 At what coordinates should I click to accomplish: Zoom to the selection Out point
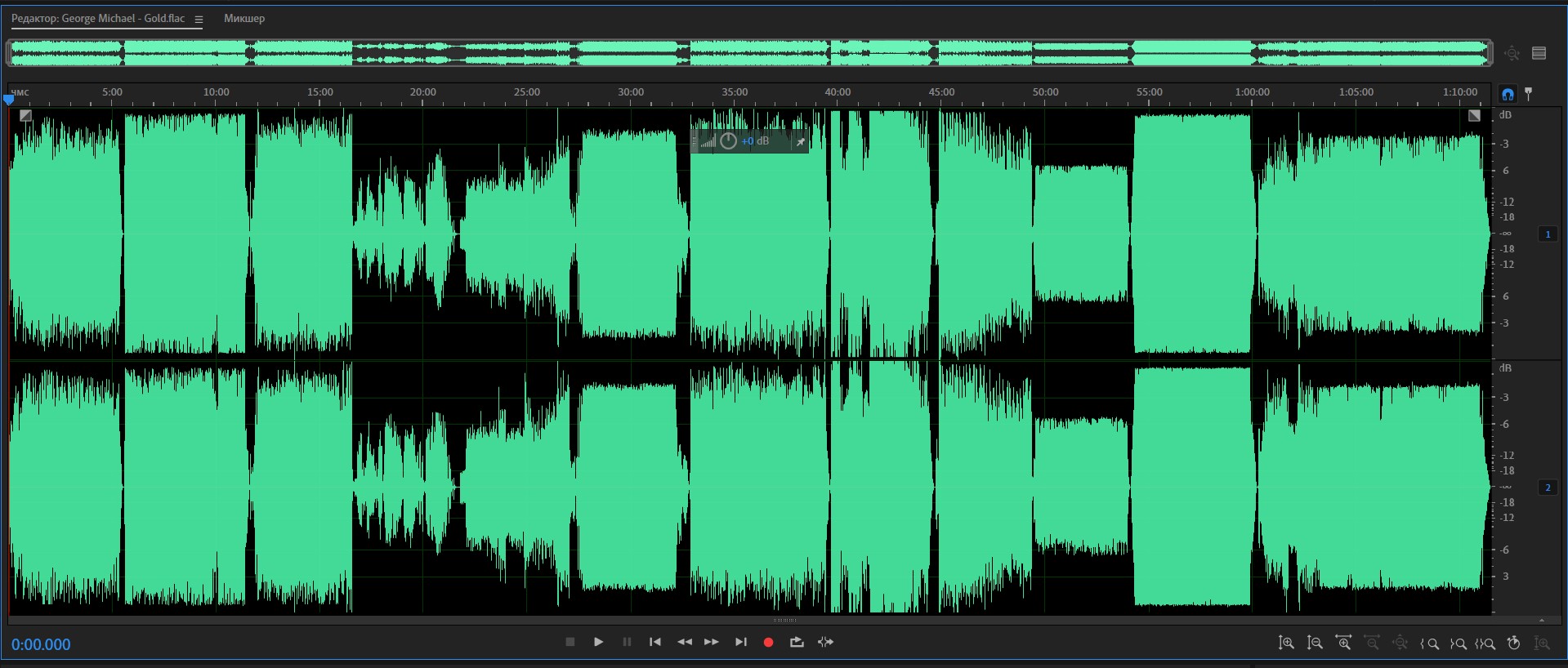(1458, 644)
